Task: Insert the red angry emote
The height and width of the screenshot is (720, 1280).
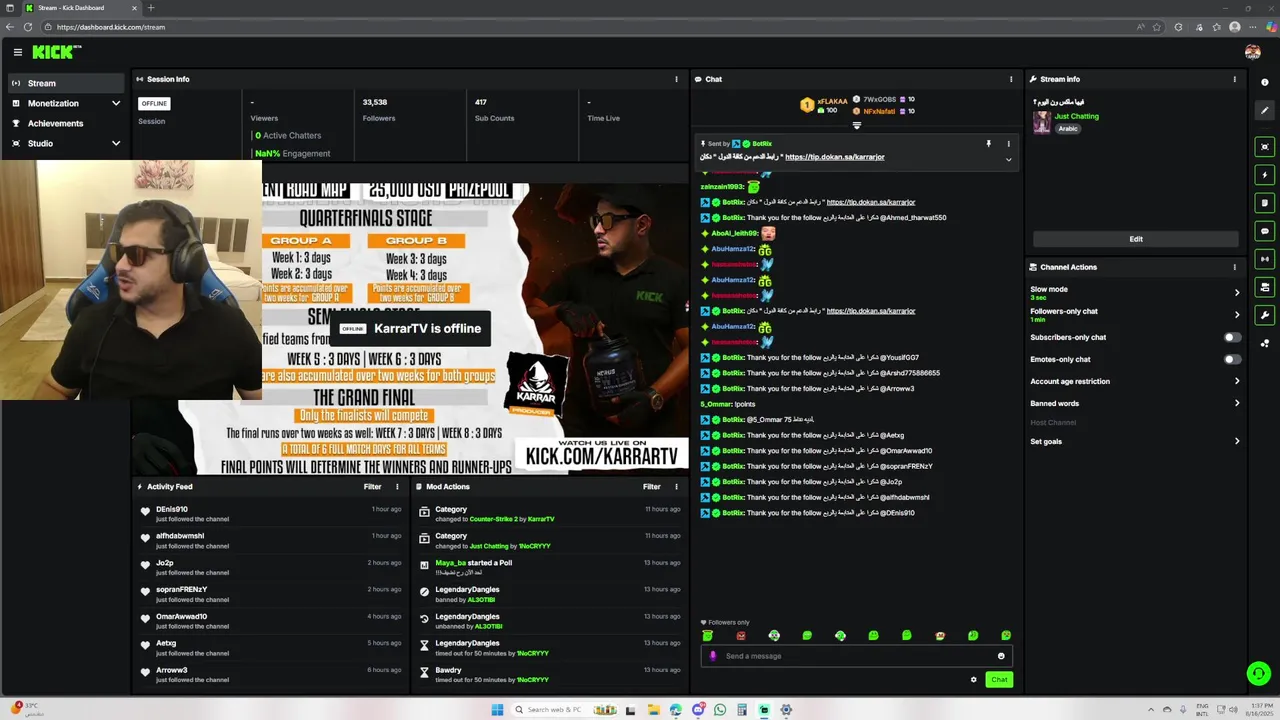Action: coord(741,636)
